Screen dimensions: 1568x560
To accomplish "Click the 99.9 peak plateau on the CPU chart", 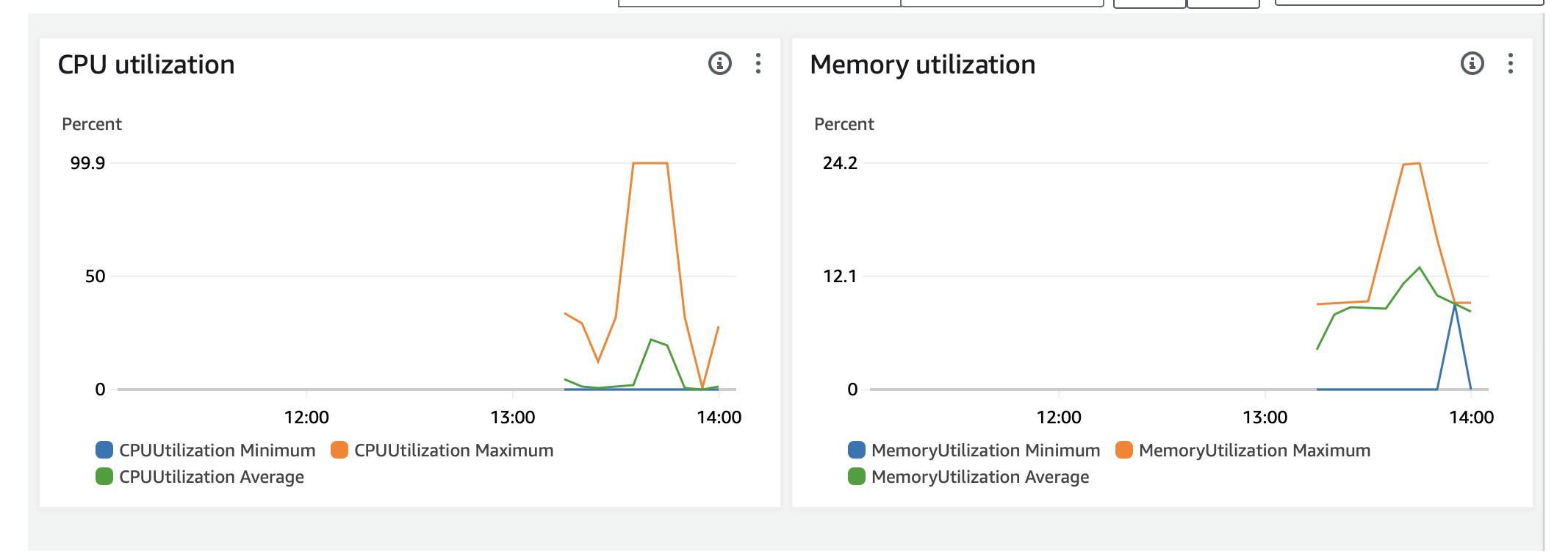I will [650, 163].
